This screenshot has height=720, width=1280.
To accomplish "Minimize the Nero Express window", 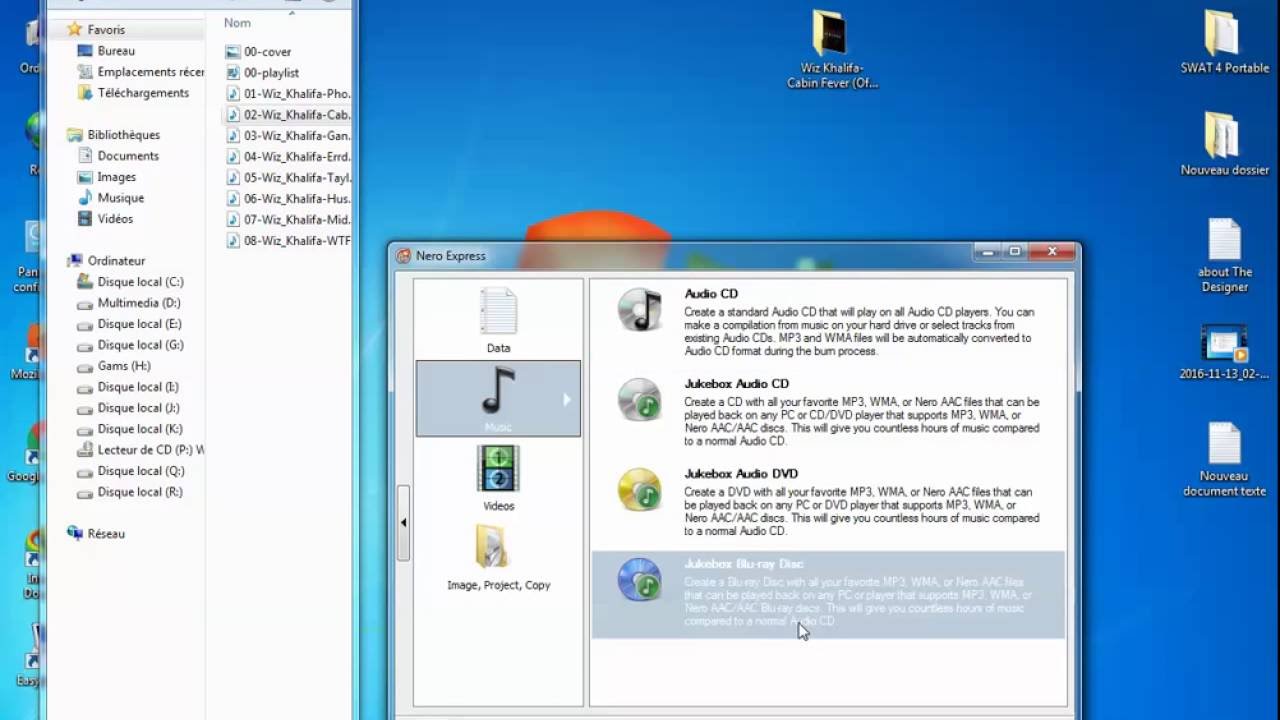I will (989, 252).
